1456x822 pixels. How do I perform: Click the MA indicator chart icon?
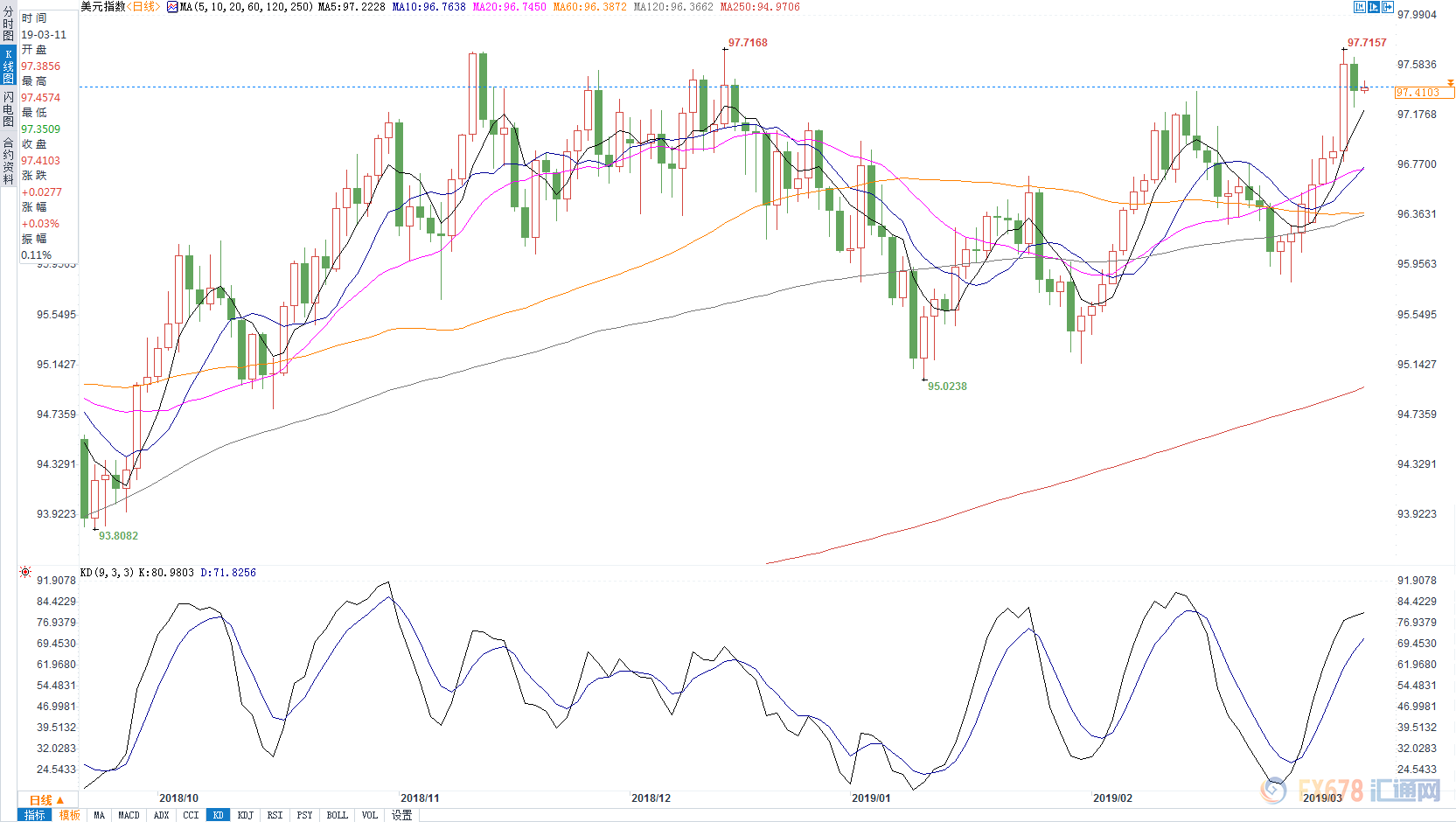point(172,7)
